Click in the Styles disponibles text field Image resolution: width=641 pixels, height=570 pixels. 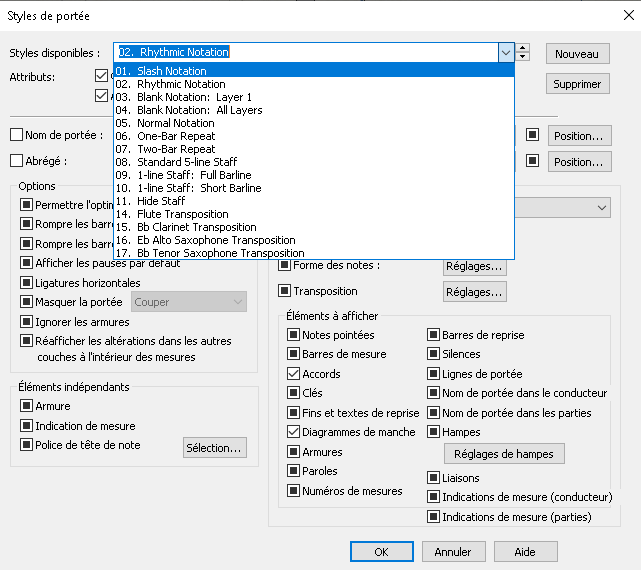pos(305,52)
